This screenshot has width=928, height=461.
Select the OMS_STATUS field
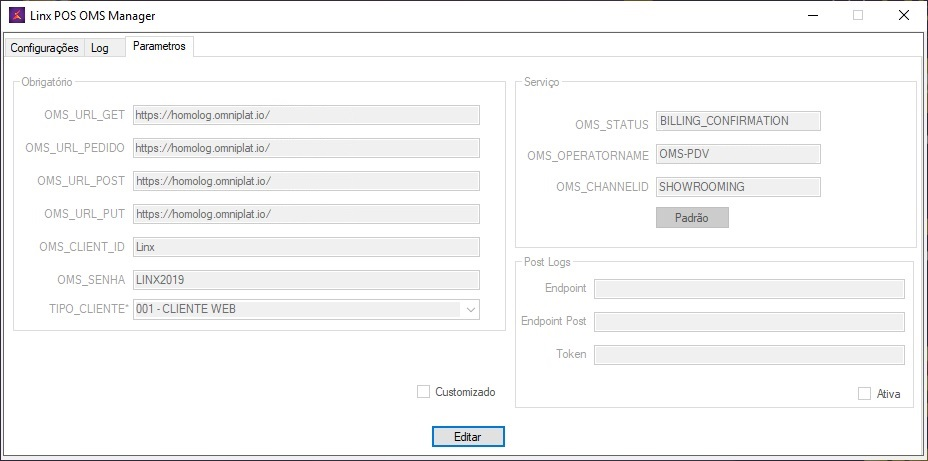[x=738, y=121]
